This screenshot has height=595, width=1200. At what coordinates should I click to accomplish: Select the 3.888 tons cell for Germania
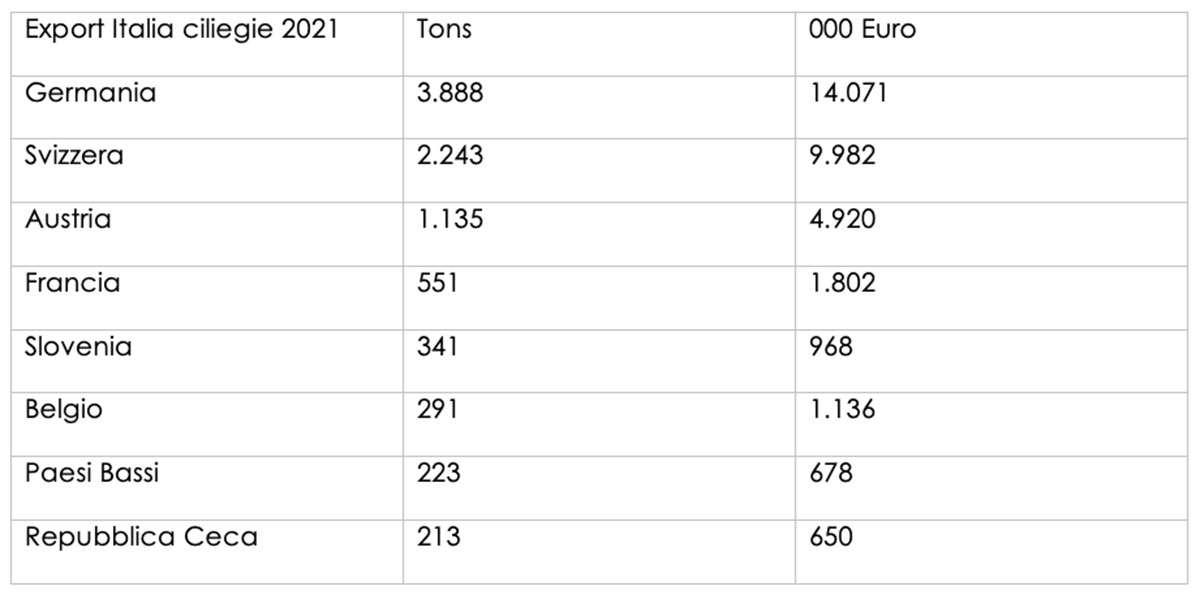click(599, 107)
